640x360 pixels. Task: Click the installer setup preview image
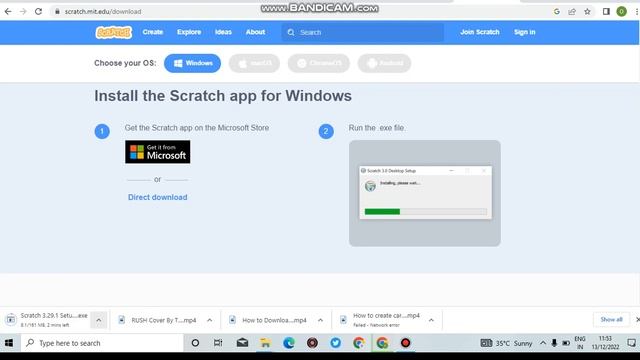tap(424, 193)
